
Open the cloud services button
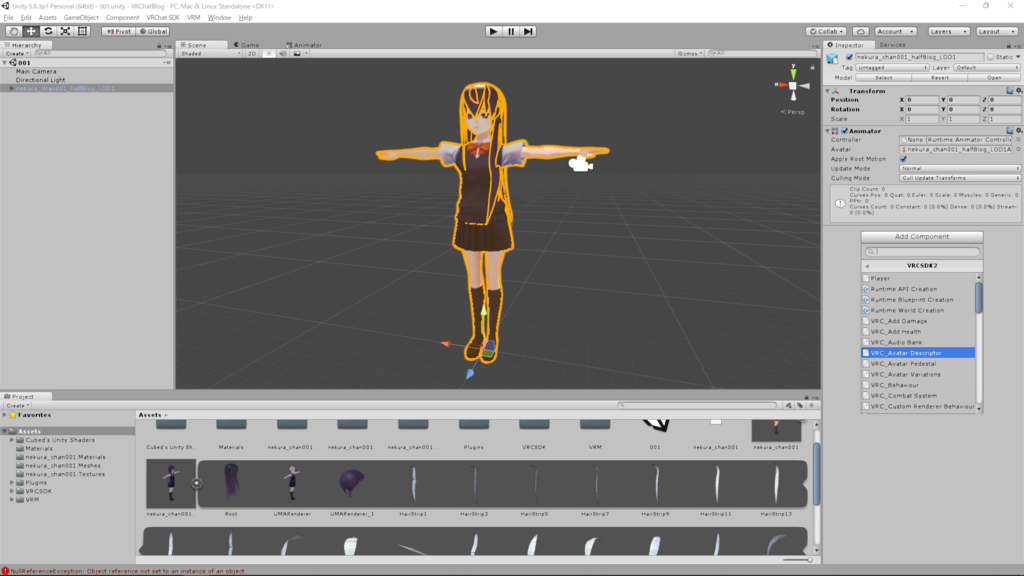[x=861, y=31]
